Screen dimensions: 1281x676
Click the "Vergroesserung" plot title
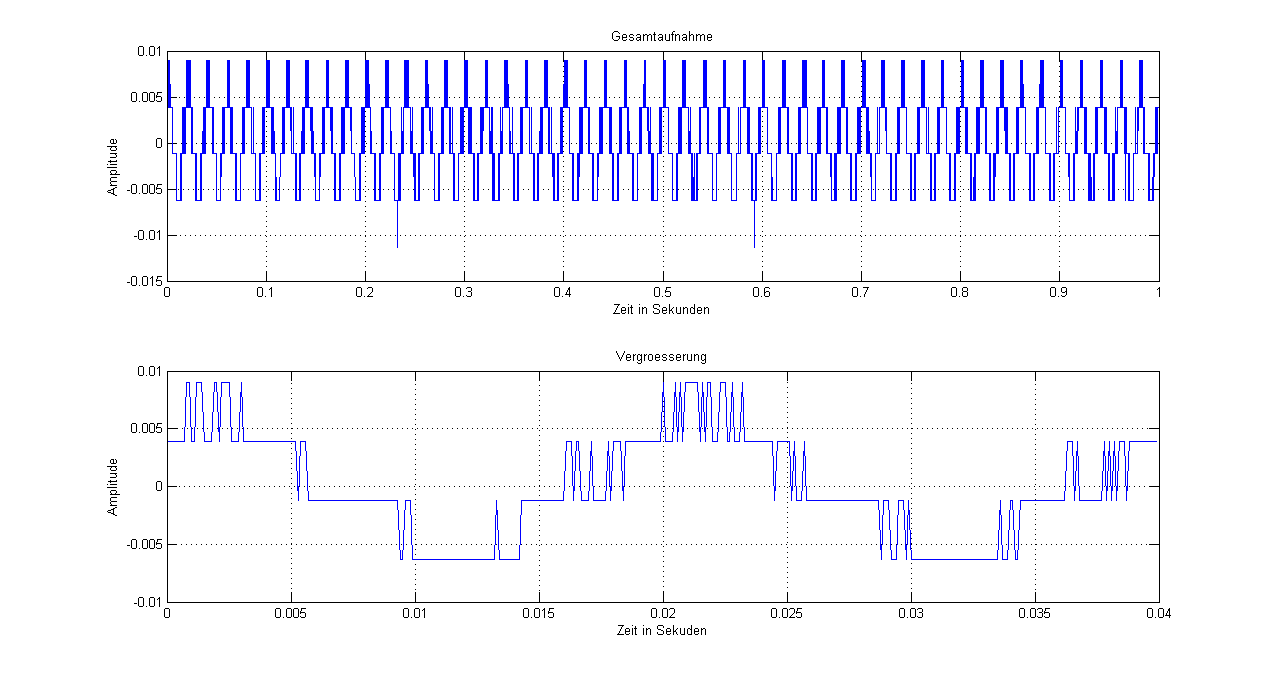(661, 357)
